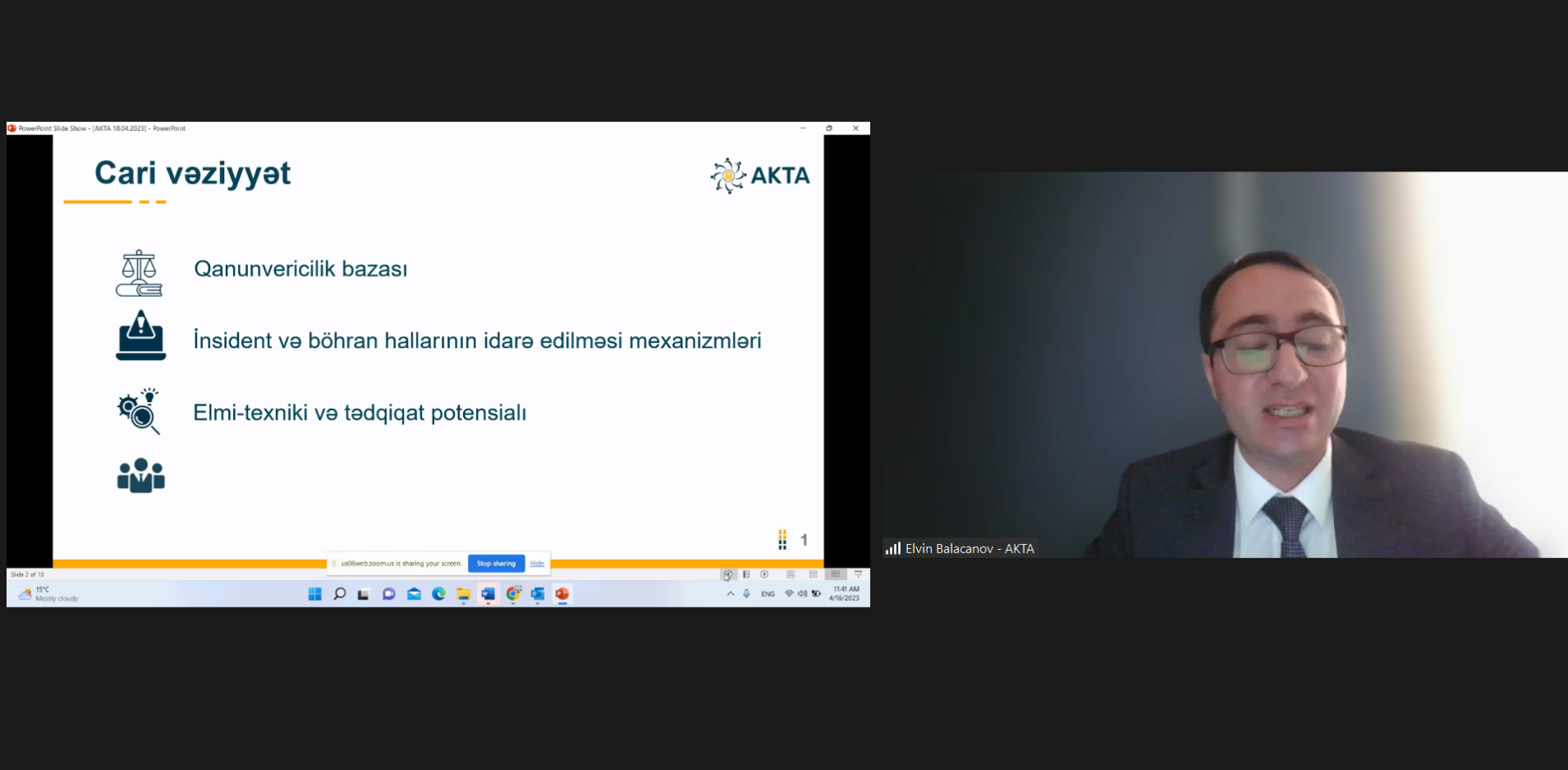The image size is (1568, 770).
Task: Open Outlook from the taskbar
Action: tap(538, 594)
